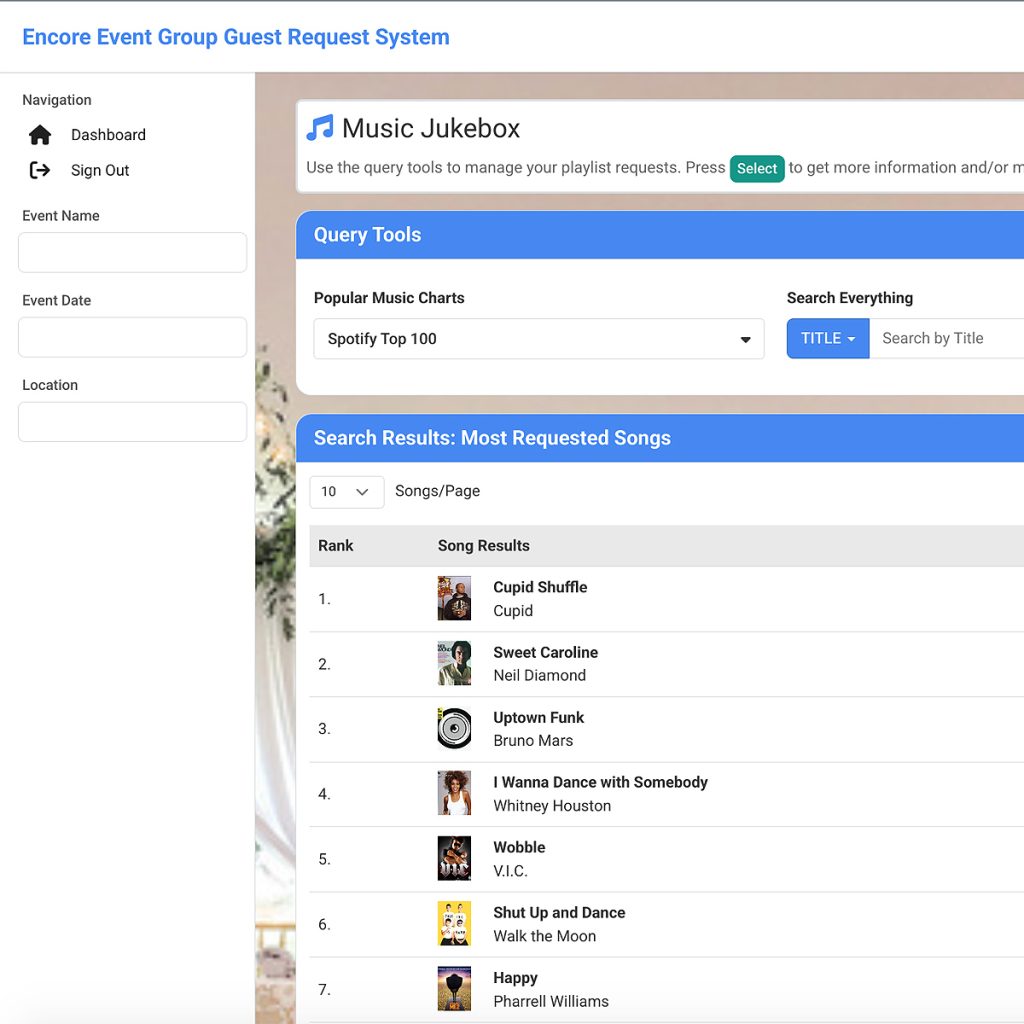
Task: Click the blue music note icon
Action: click(320, 128)
